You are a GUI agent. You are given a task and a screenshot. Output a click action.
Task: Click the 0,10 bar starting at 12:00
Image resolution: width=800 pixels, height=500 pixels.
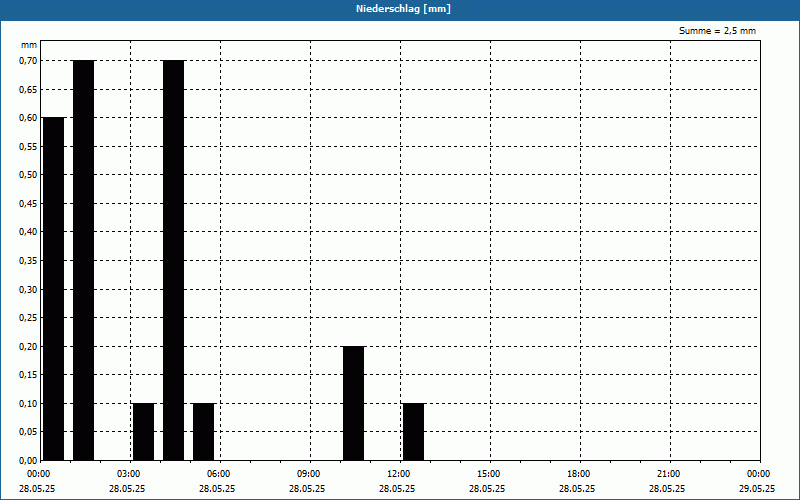[413, 432]
